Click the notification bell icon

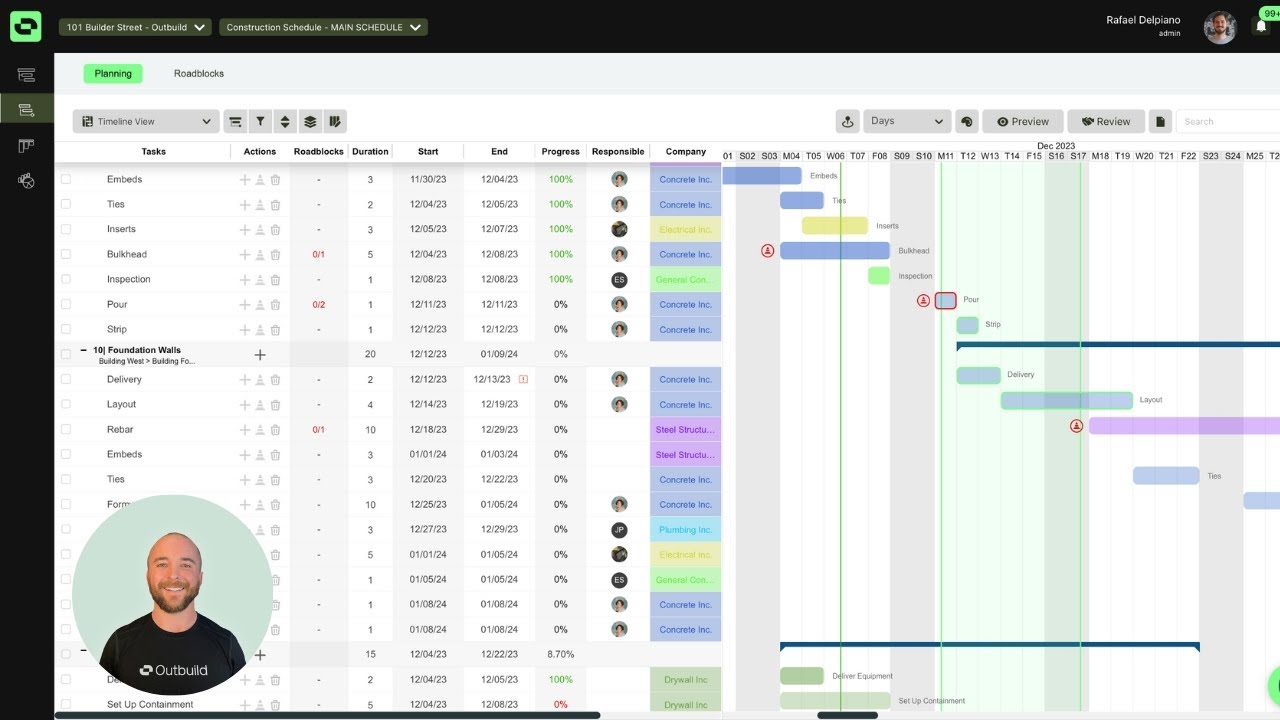1261,27
